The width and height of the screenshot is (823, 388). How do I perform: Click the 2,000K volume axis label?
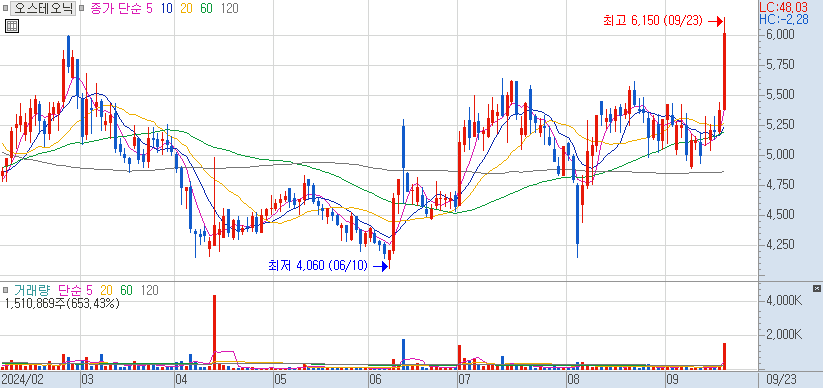pos(783,334)
